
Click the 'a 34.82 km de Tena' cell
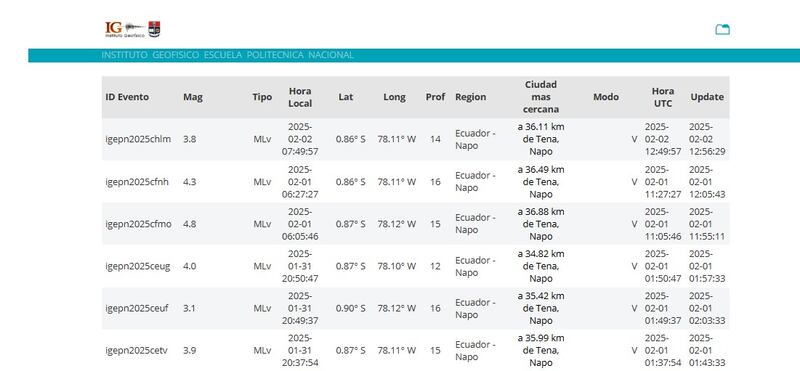point(541,266)
